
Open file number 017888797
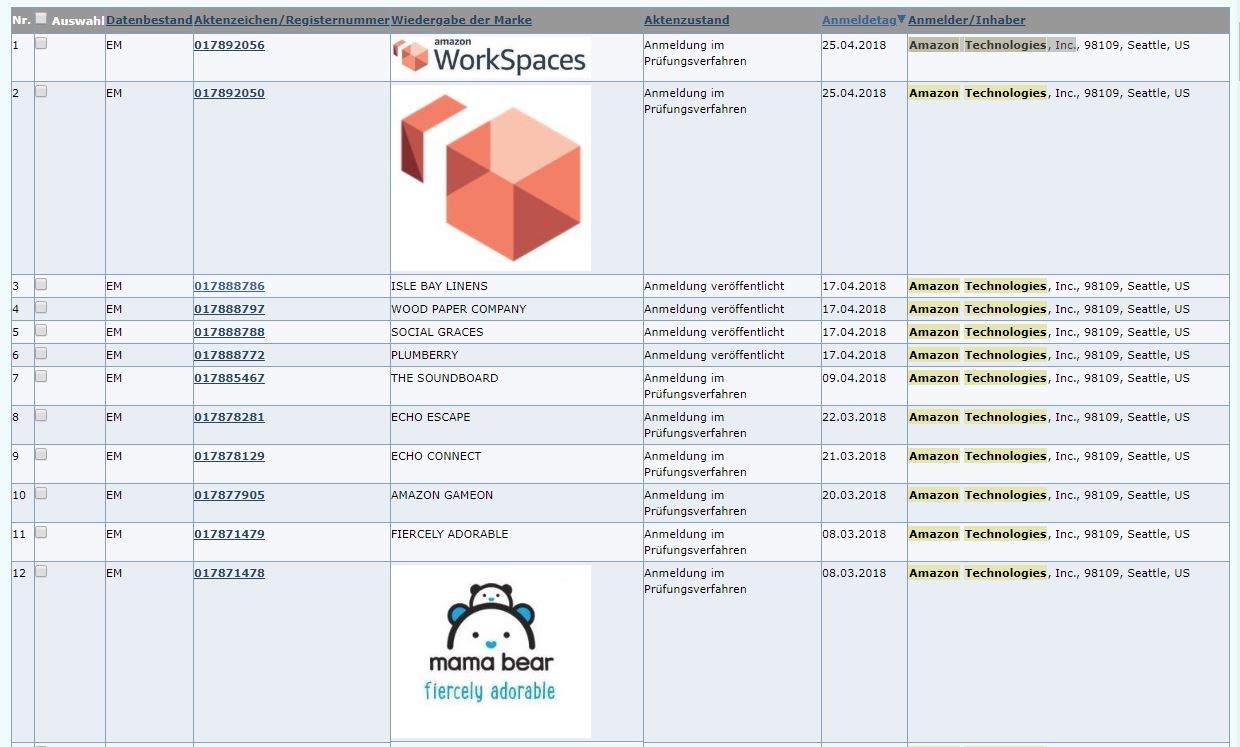click(229, 309)
